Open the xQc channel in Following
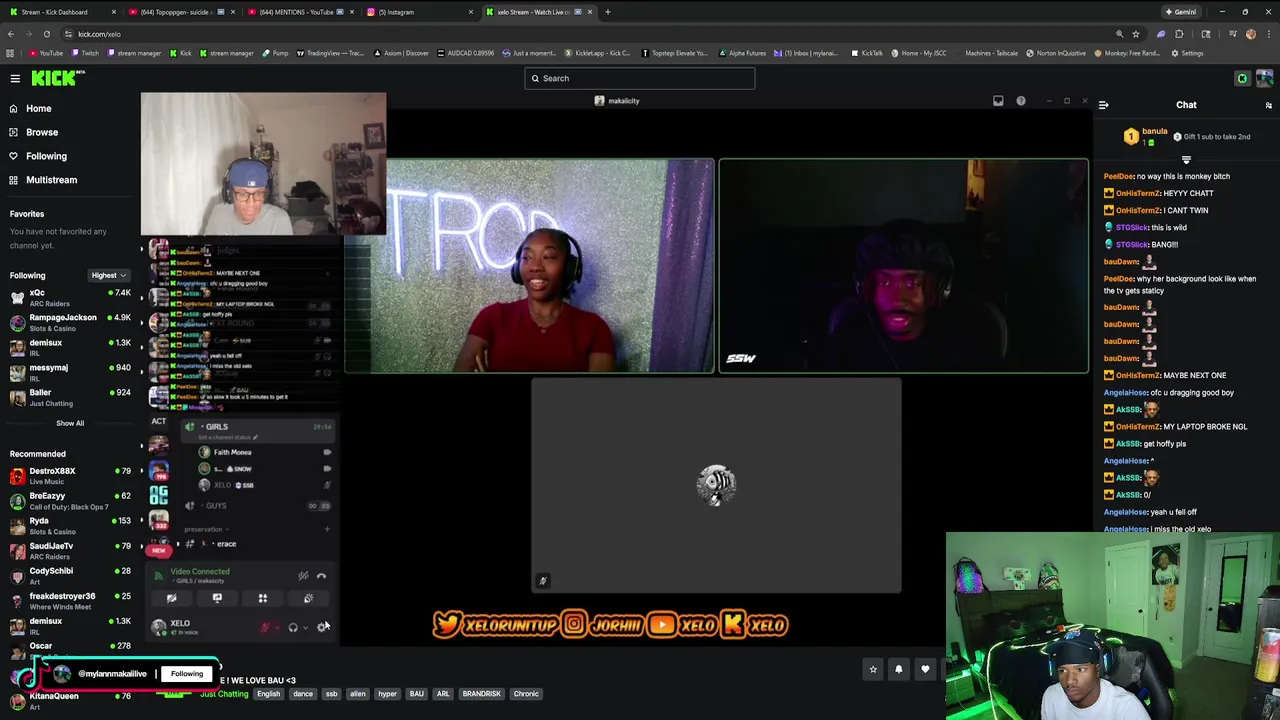The image size is (1280, 720). pyautogui.click(x=70, y=297)
